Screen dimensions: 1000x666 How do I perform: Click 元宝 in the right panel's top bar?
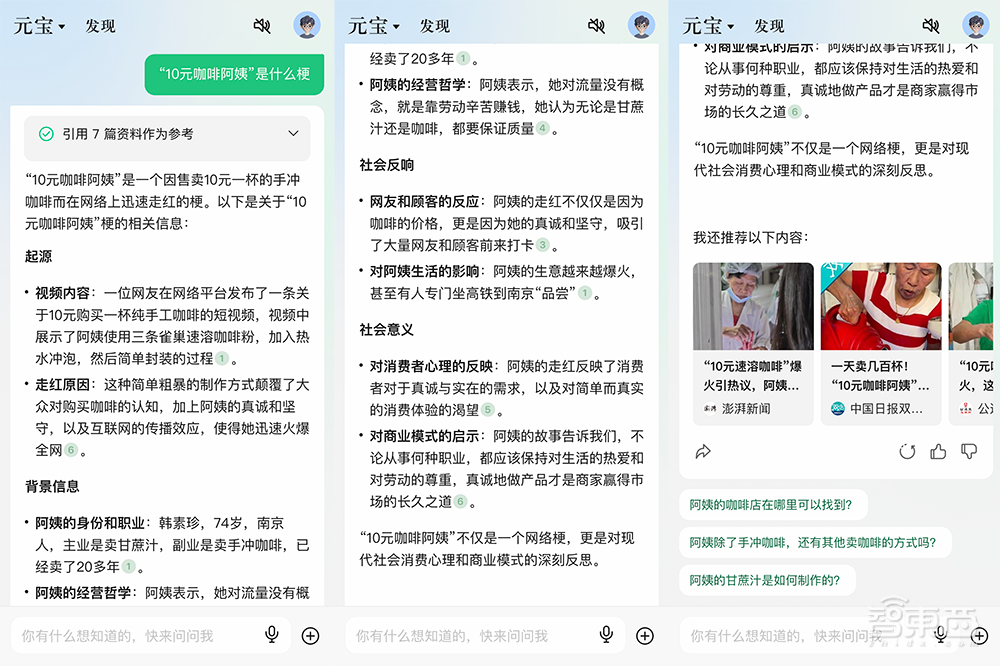[x=703, y=25]
